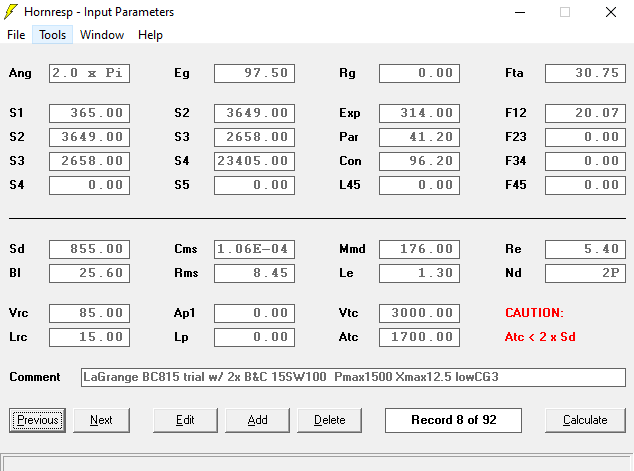Click the Bl field with 25.60
This screenshot has width=634, height=471.
pyautogui.click(x=89, y=273)
